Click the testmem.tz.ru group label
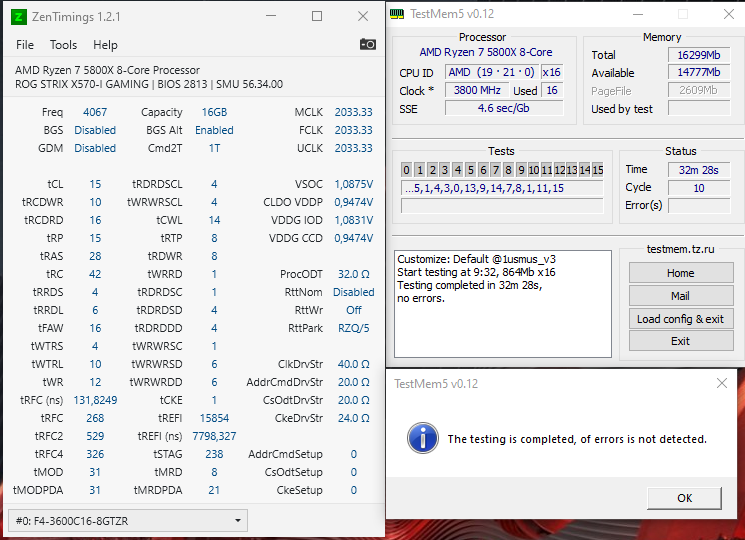 tap(680, 249)
